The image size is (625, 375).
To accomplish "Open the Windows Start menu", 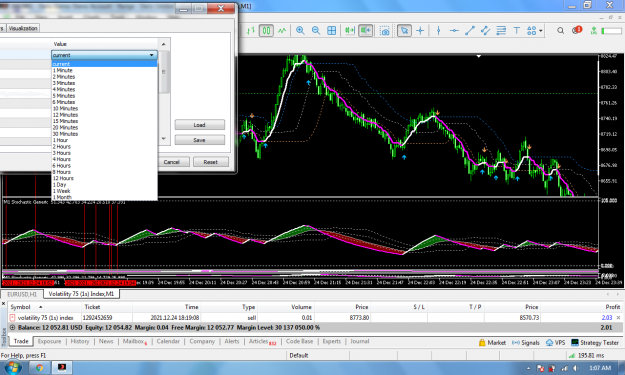I will [x=12, y=367].
